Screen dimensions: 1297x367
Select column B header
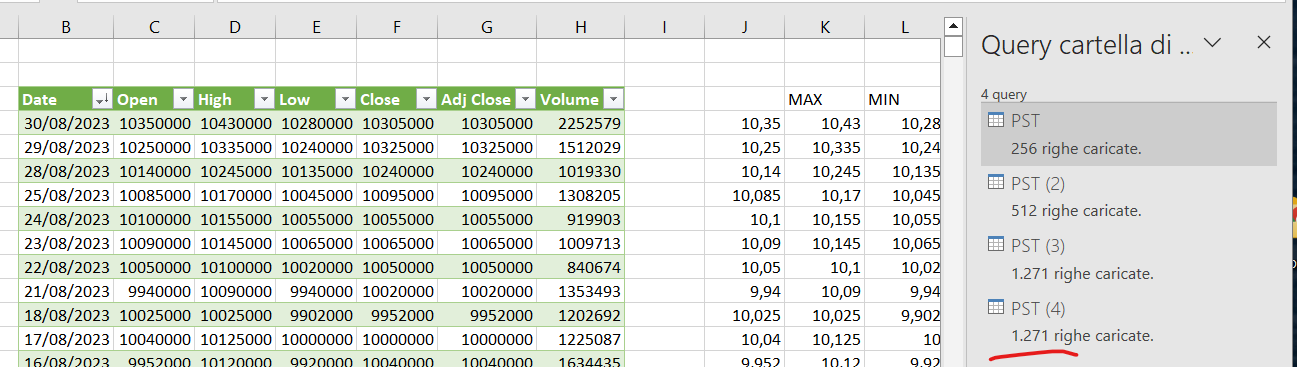(66, 28)
